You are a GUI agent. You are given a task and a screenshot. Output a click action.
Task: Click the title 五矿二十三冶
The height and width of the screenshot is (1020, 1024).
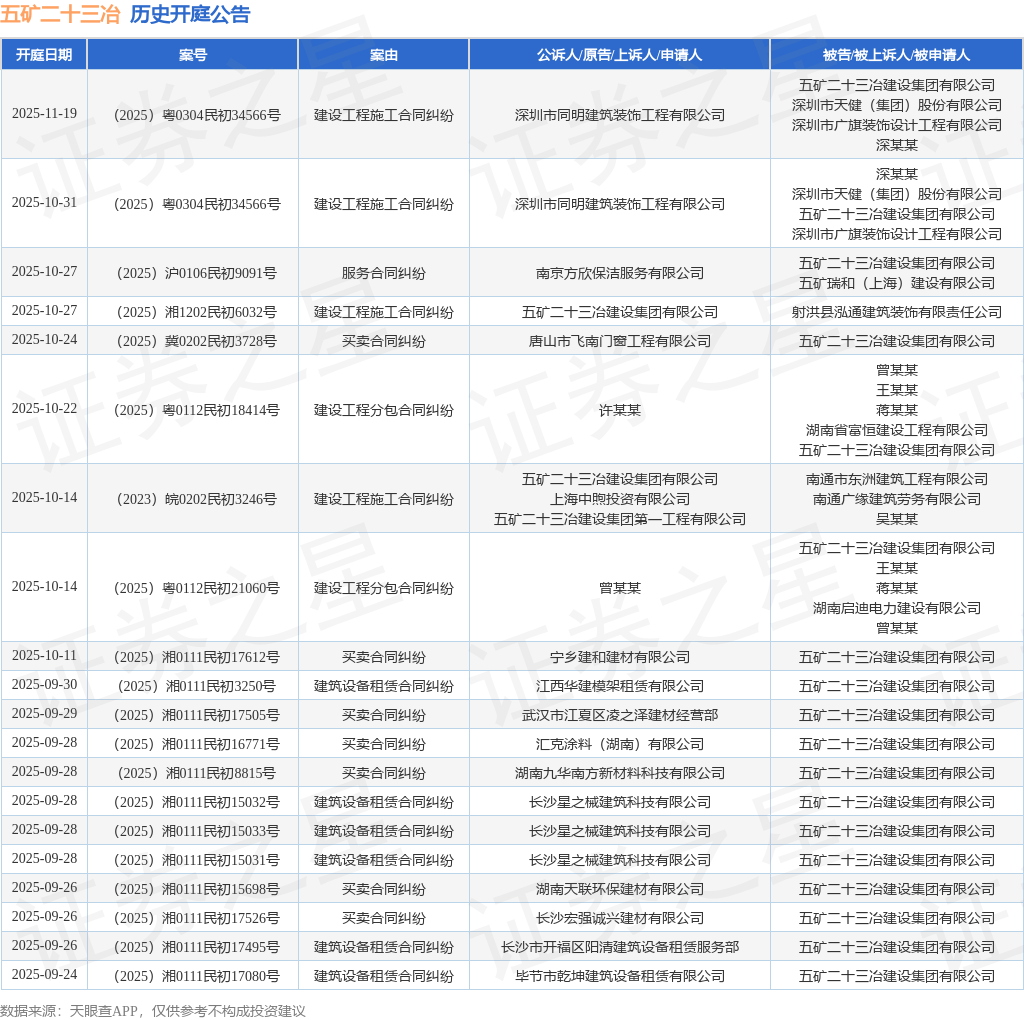pos(60,14)
